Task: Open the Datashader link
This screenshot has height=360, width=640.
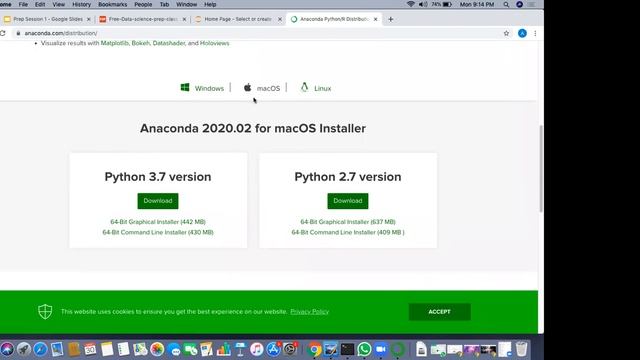Action: 169,43
